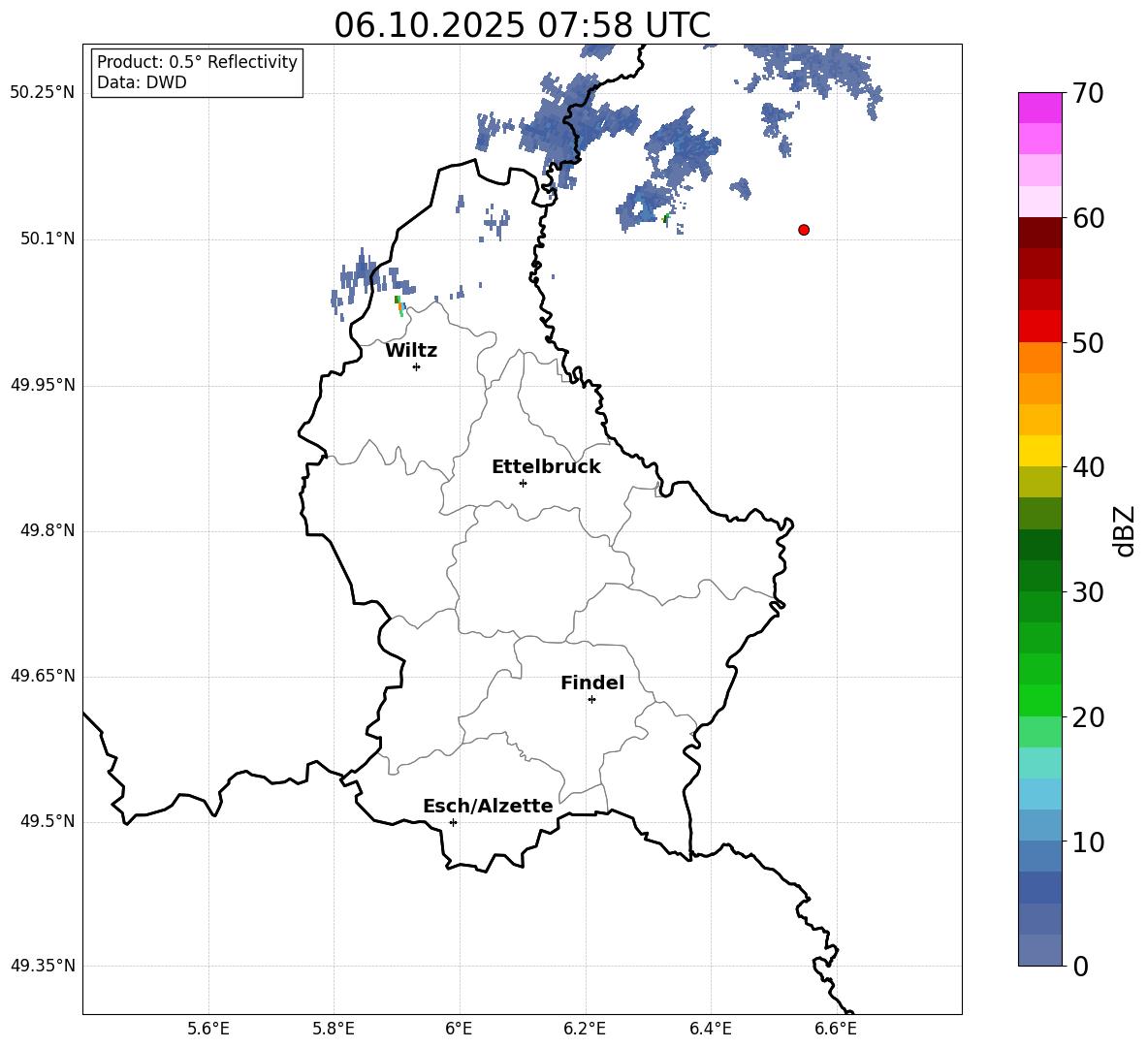Click the 'Wiltz' city label

(411, 351)
